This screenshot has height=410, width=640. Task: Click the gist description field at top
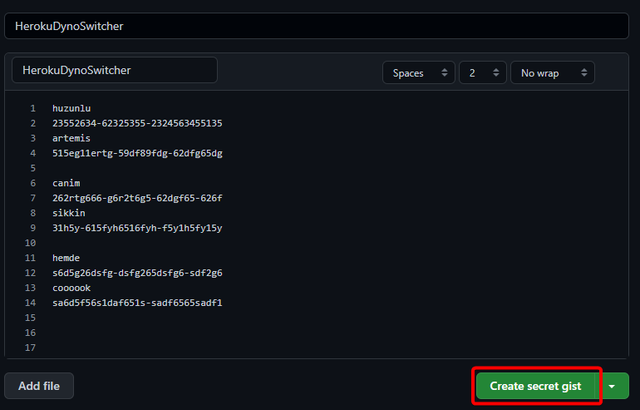[x=320, y=25]
